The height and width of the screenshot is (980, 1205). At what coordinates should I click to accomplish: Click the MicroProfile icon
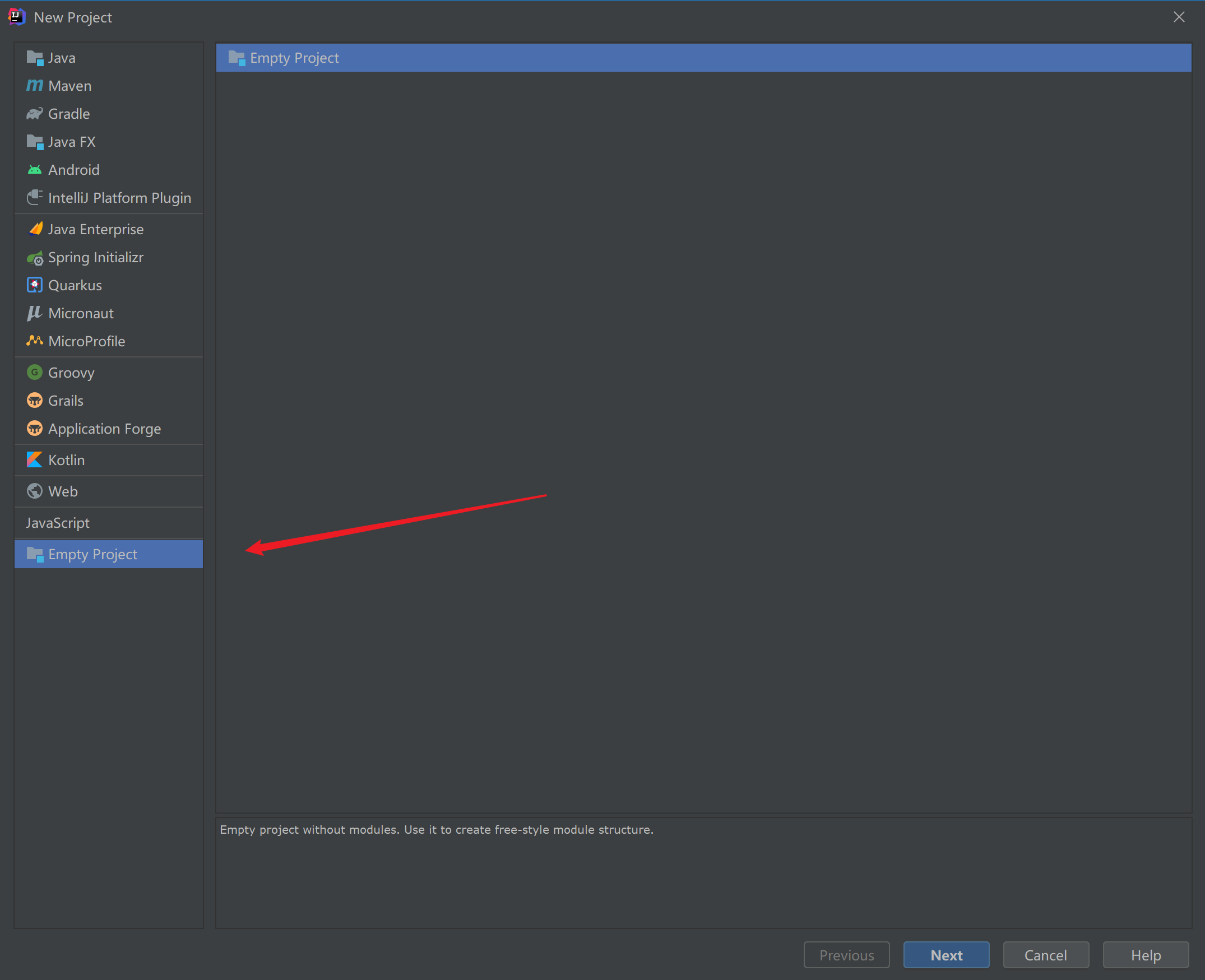coord(34,341)
